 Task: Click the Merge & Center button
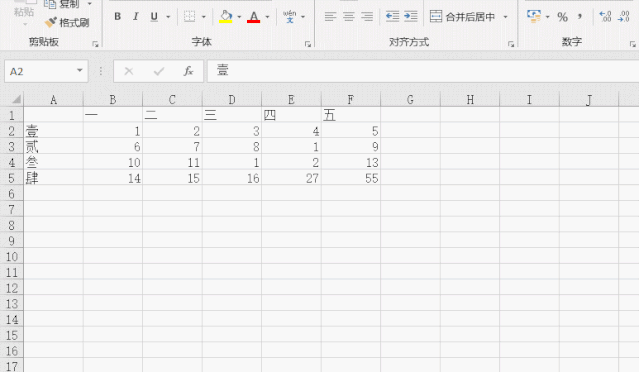point(463,17)
